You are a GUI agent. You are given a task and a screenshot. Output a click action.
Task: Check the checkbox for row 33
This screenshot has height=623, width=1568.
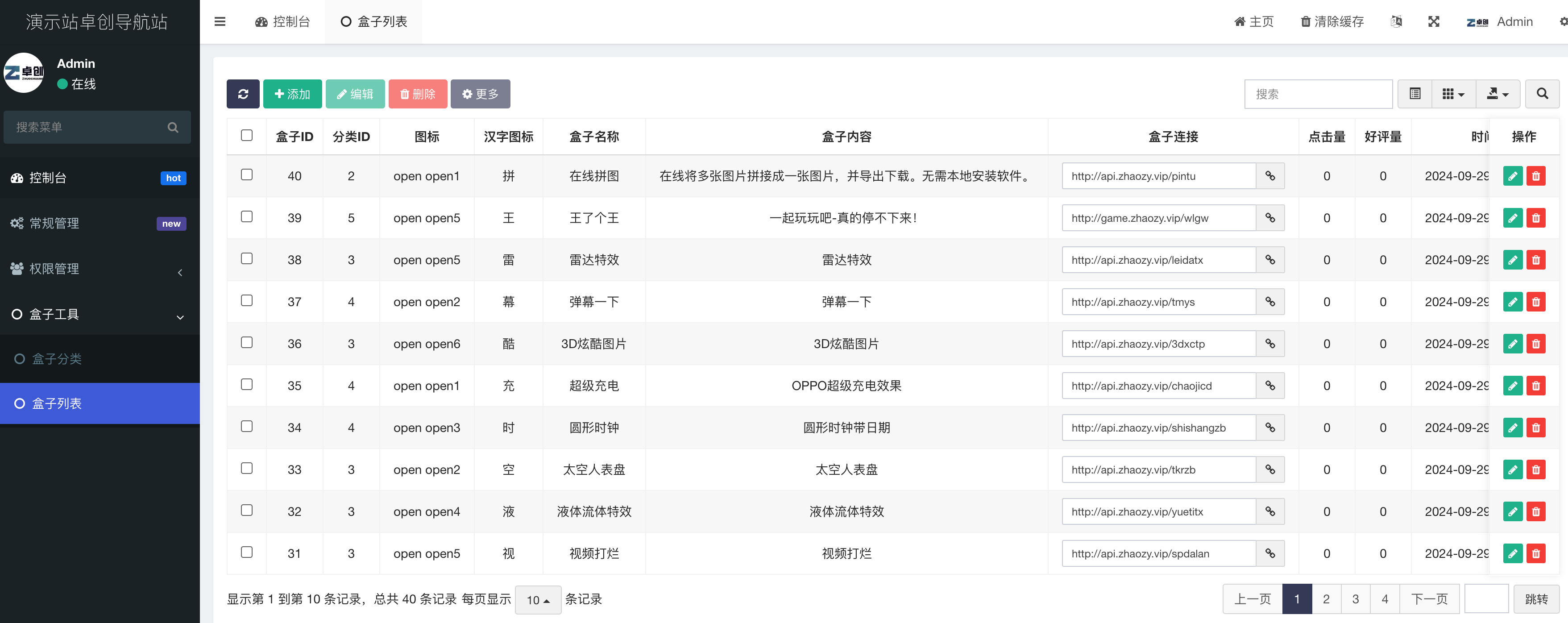click(246, 468)
